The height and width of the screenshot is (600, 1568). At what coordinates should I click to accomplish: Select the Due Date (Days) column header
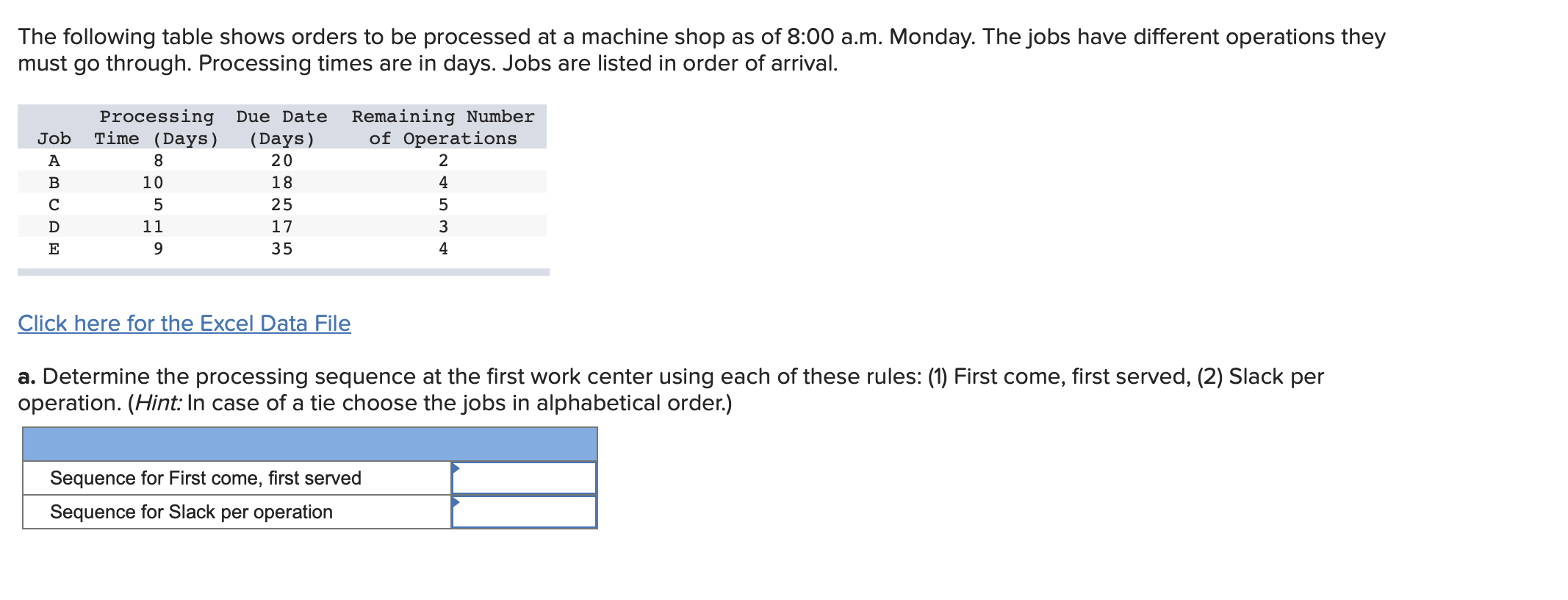click(x=281, y=127)
